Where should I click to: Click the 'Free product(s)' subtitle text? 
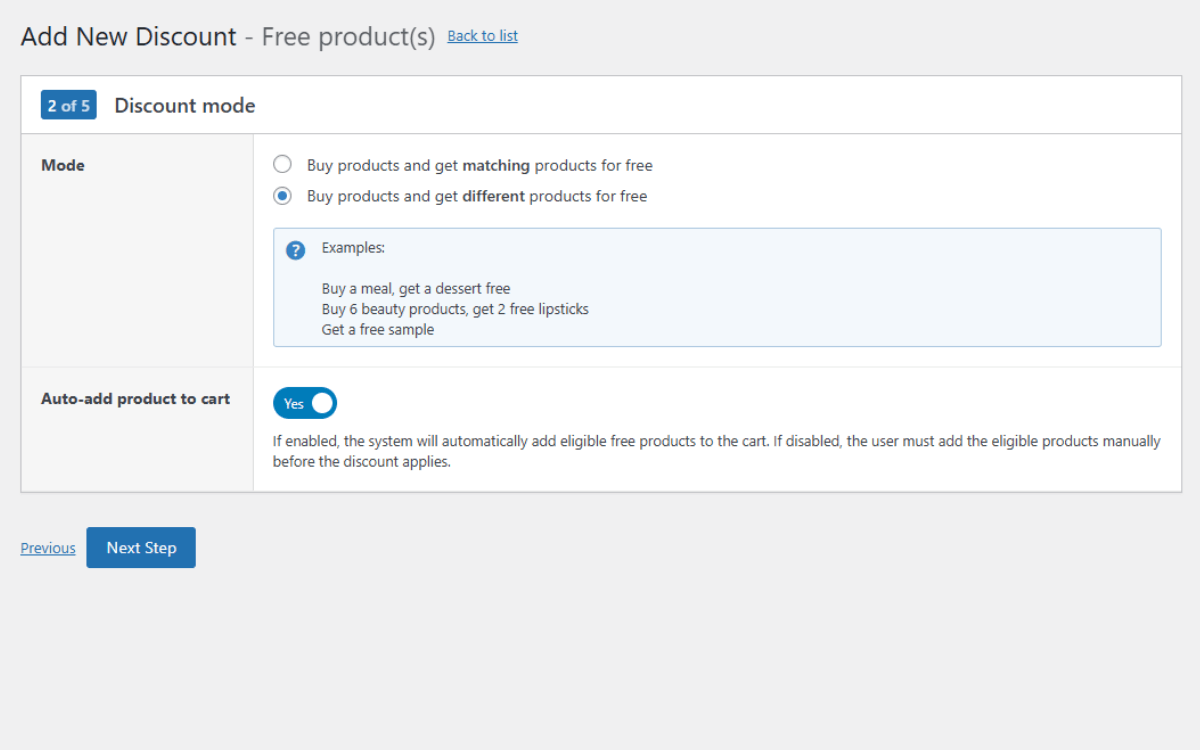point(348,37)
